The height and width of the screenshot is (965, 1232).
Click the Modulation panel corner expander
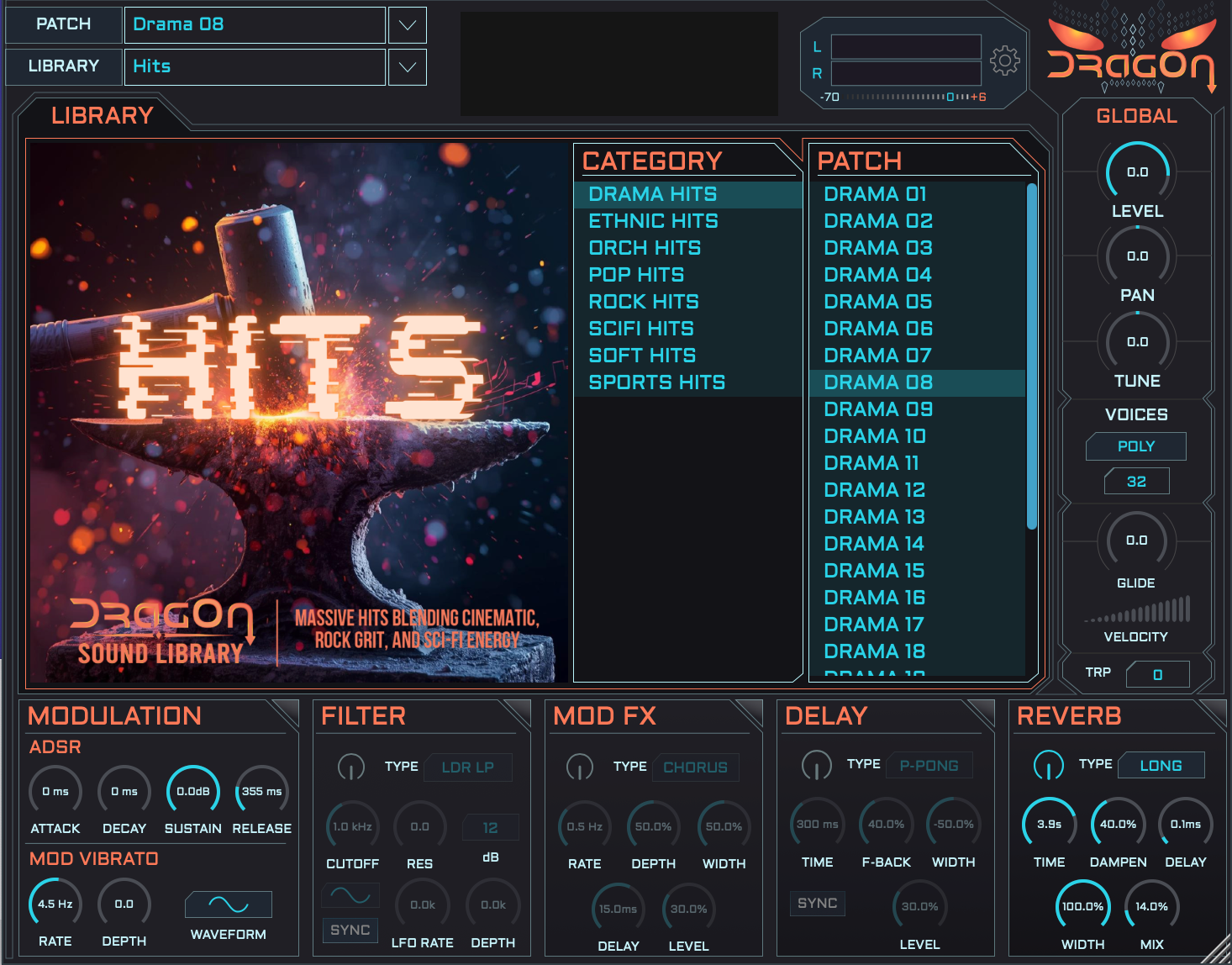[x=287, y=712]
